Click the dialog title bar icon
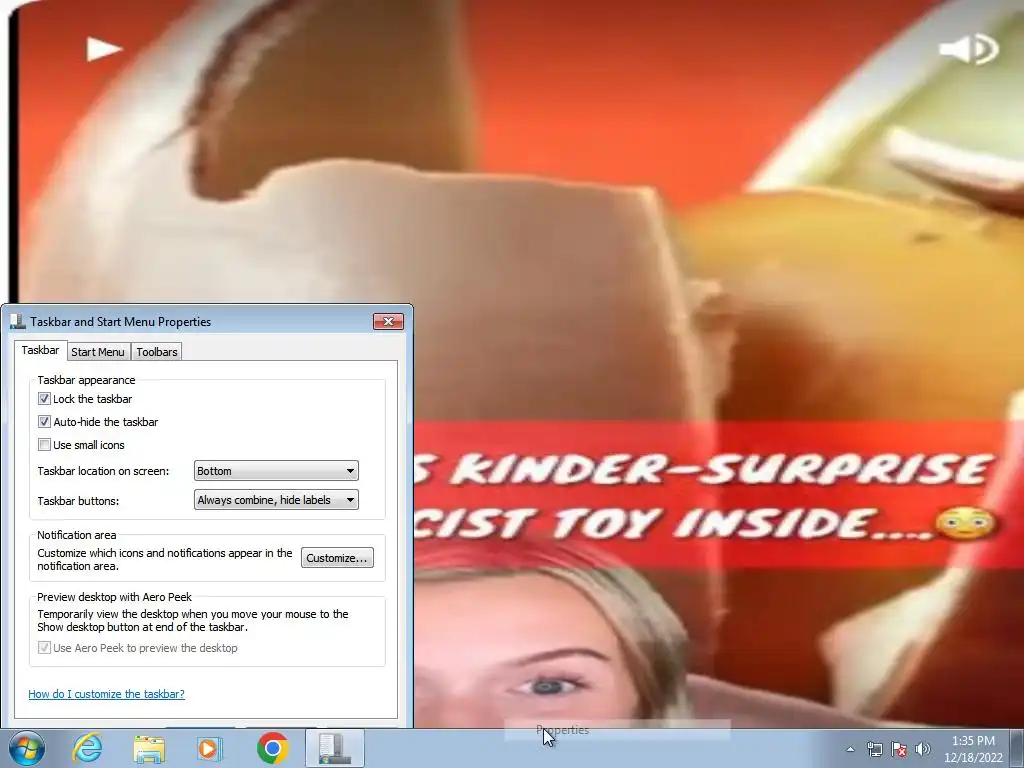The width and height of the screenshot is (1024, 768). 18,321
